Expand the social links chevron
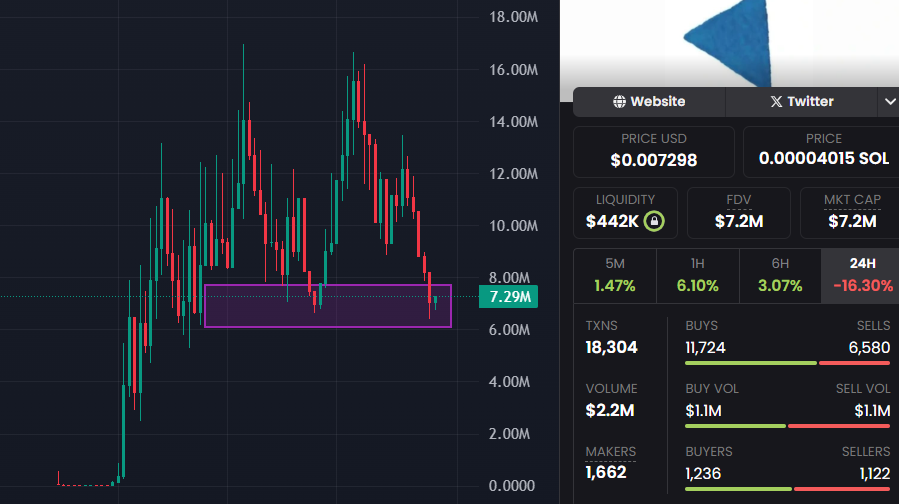The width and height of the screenshot is (899, 504). pos(889,101)
